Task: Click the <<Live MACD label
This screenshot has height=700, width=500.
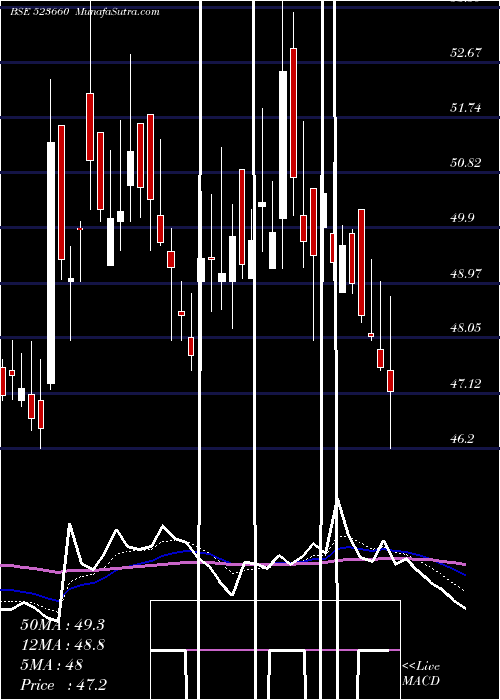Action: pyautogui.click(x=421, y=673)
